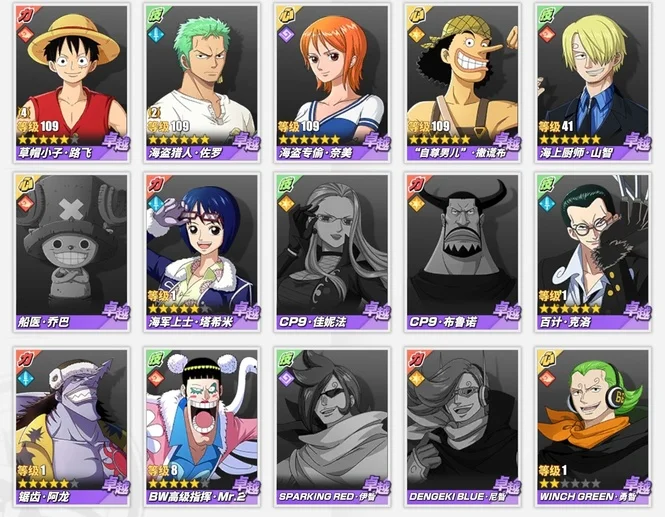Click the 技 type badge on Zoro's card
The width and height of the screenshot is (665, 517).
(x=156, y=16)
